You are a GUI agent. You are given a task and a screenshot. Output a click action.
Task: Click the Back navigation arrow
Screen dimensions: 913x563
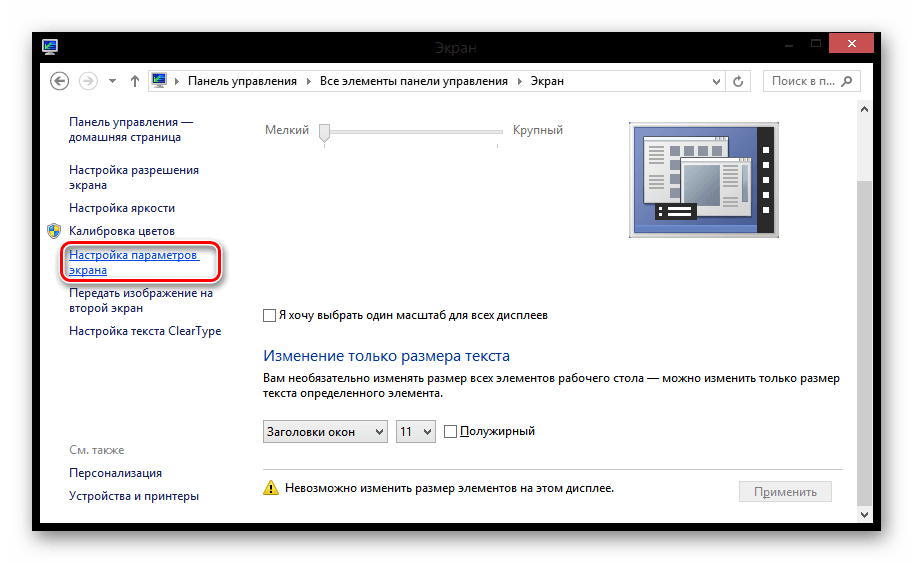pyautogui.click(x=59, y=81)
